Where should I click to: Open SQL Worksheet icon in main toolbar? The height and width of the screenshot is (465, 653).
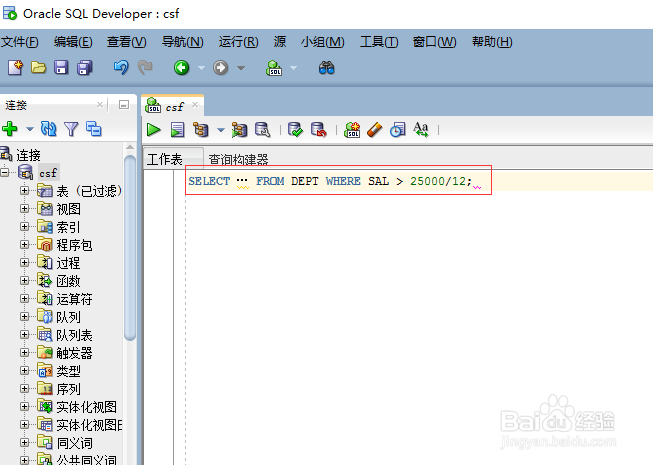274,67
